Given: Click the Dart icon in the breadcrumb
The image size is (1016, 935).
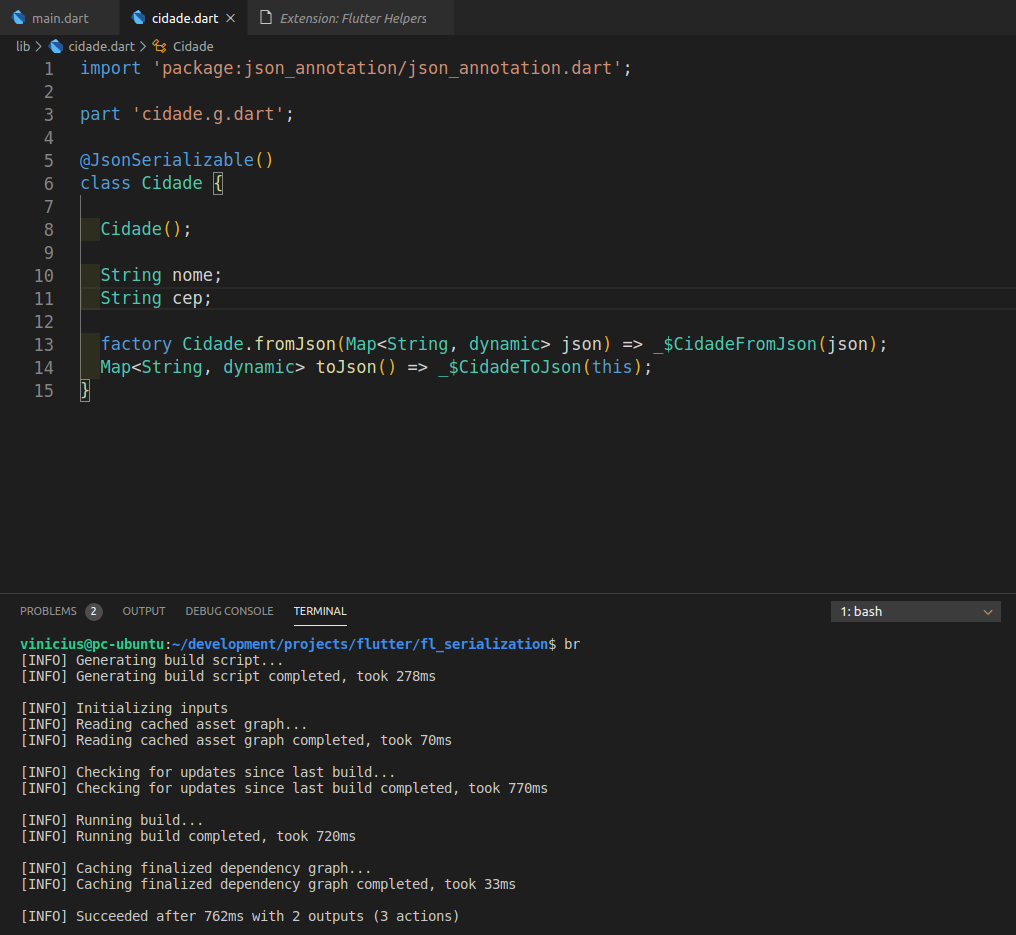Looking at the screenshot, I should pyautogui.click(x=56, y=46).
